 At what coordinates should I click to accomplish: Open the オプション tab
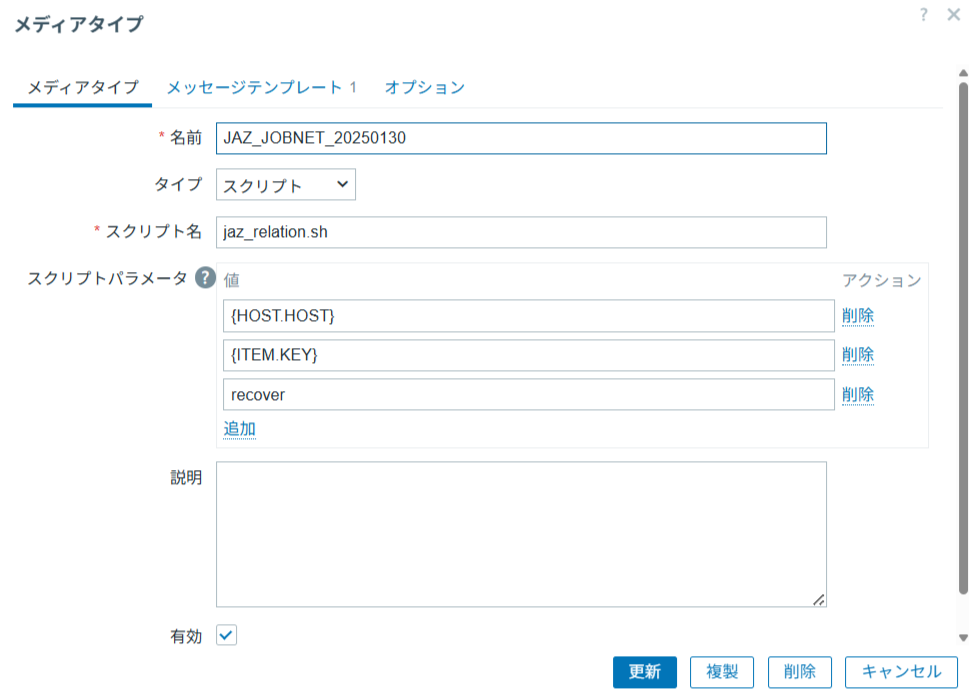click(425, 88)
